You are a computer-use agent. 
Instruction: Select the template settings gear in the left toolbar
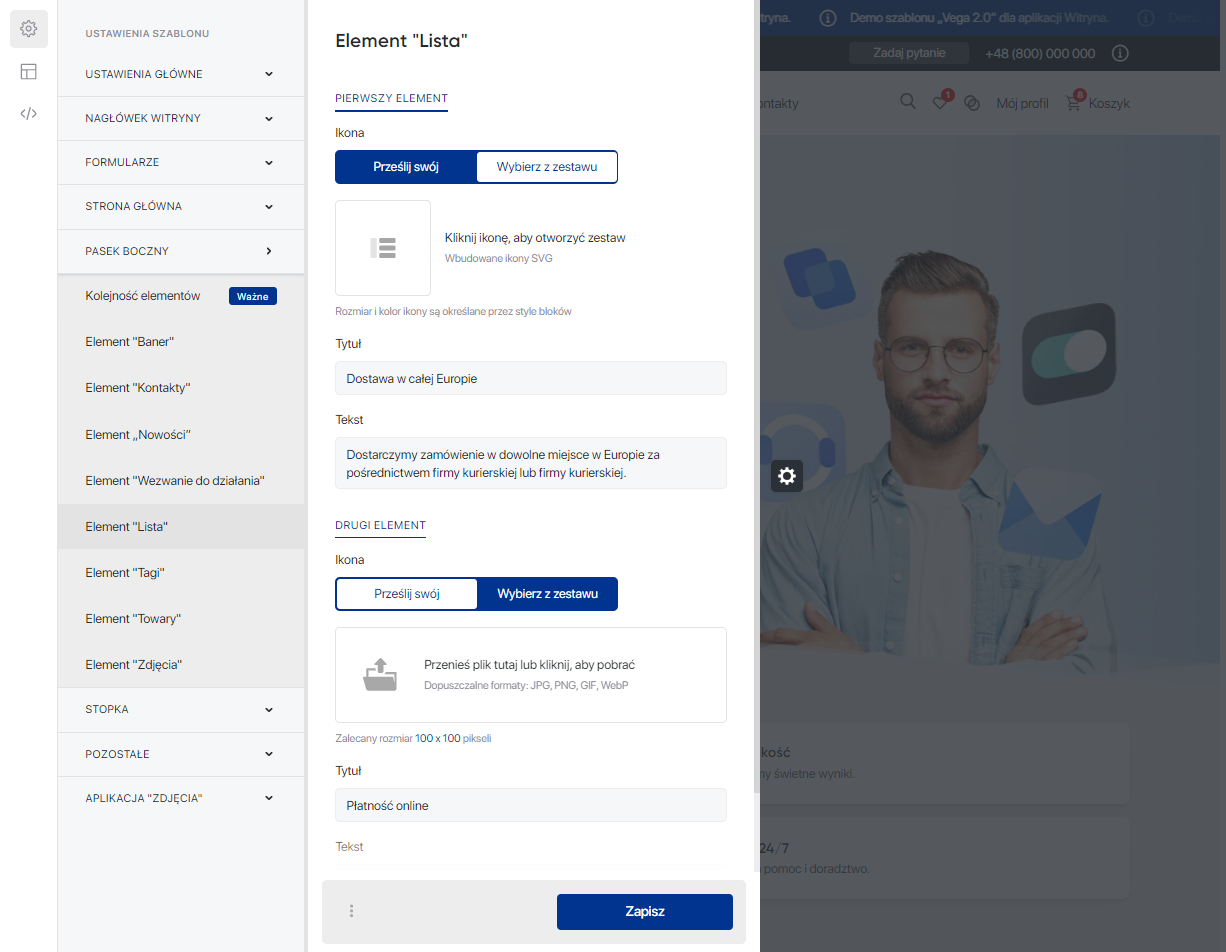pos(28,28)
